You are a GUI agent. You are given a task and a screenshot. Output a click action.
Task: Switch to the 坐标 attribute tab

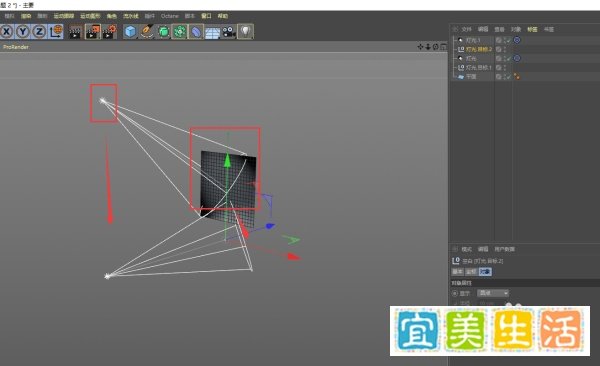point(471,272)
